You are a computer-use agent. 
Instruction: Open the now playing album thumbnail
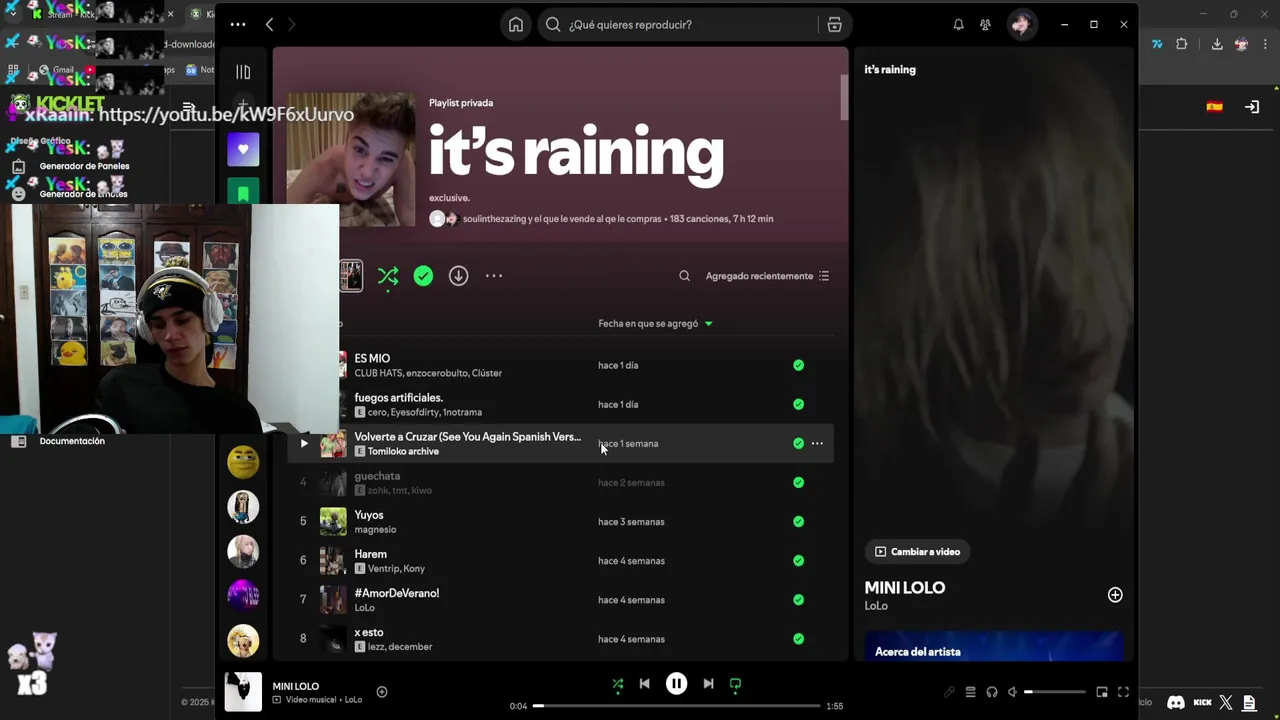point(243,692)
